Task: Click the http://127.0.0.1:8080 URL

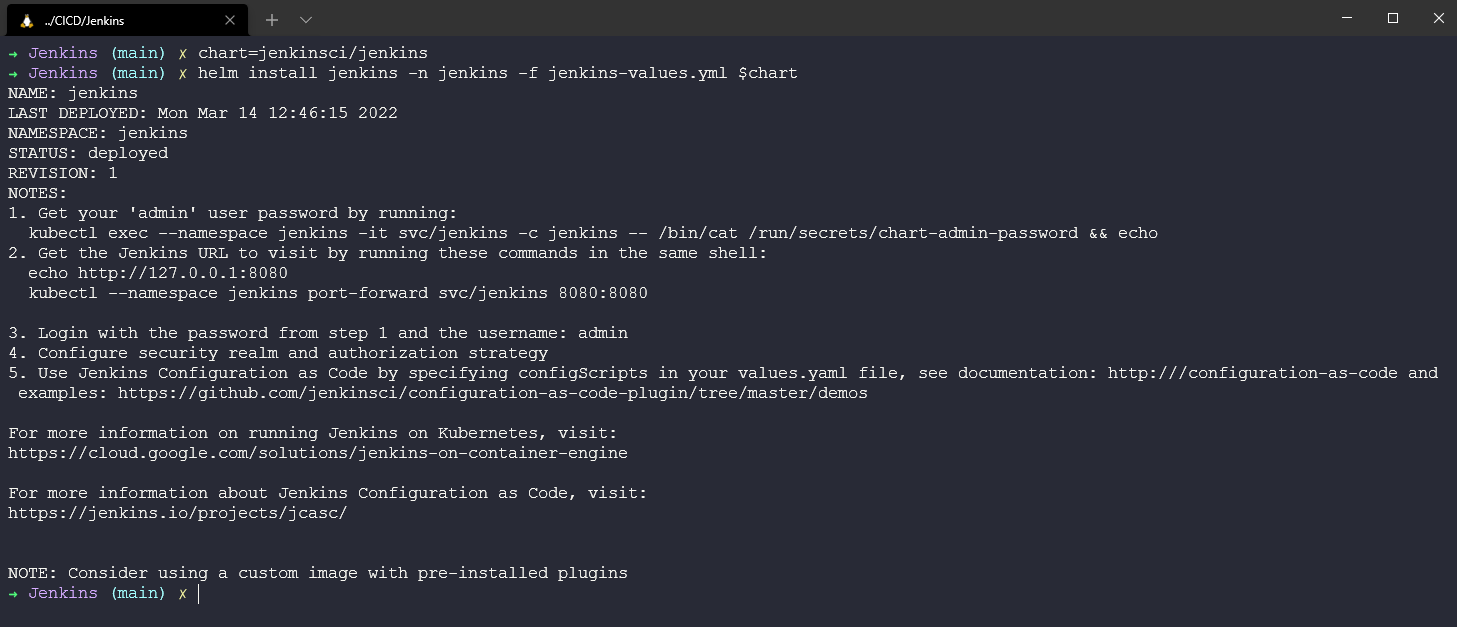Action: 183,273
